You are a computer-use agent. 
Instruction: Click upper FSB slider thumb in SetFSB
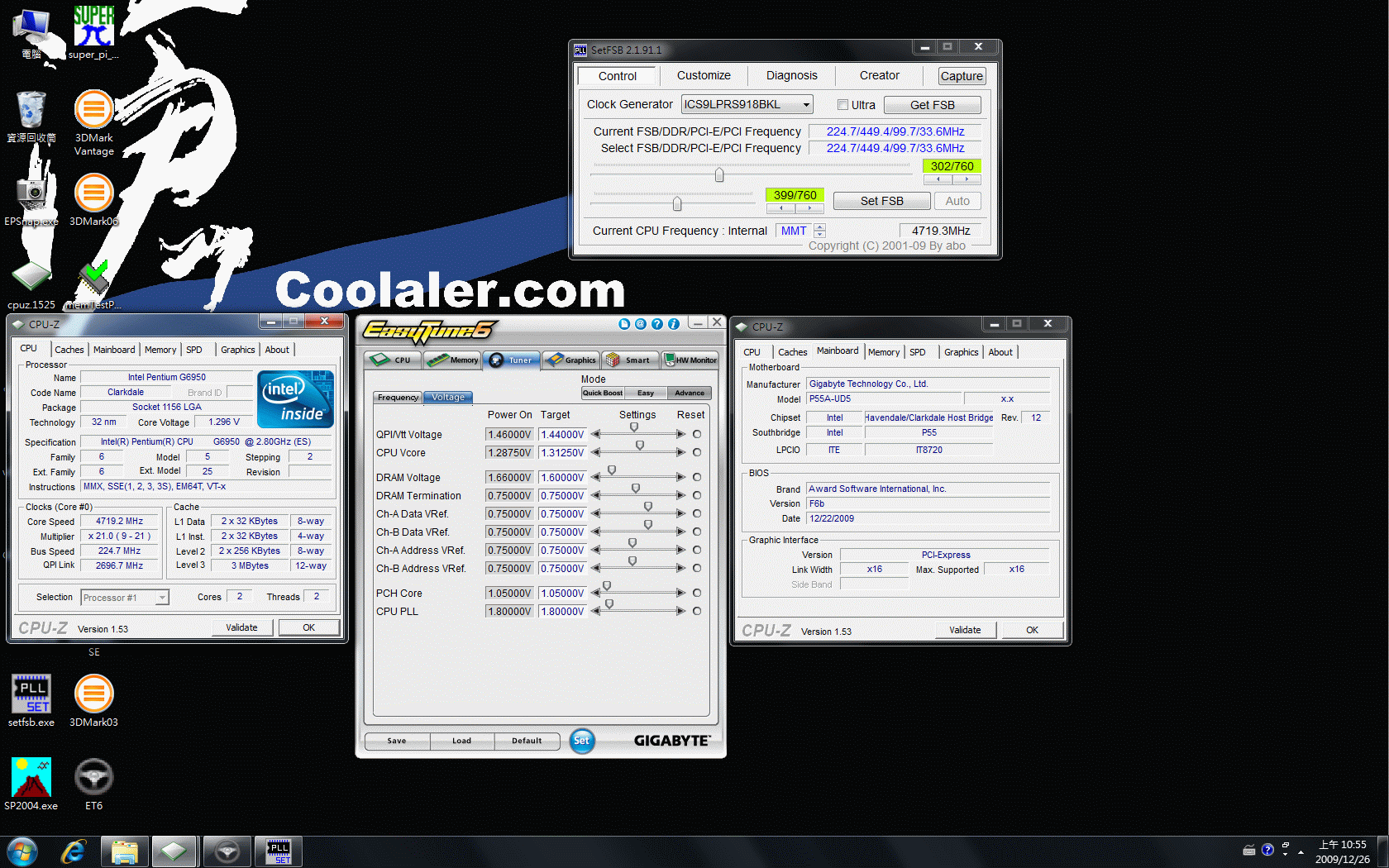pyautogui.click(x=719, y=174)
